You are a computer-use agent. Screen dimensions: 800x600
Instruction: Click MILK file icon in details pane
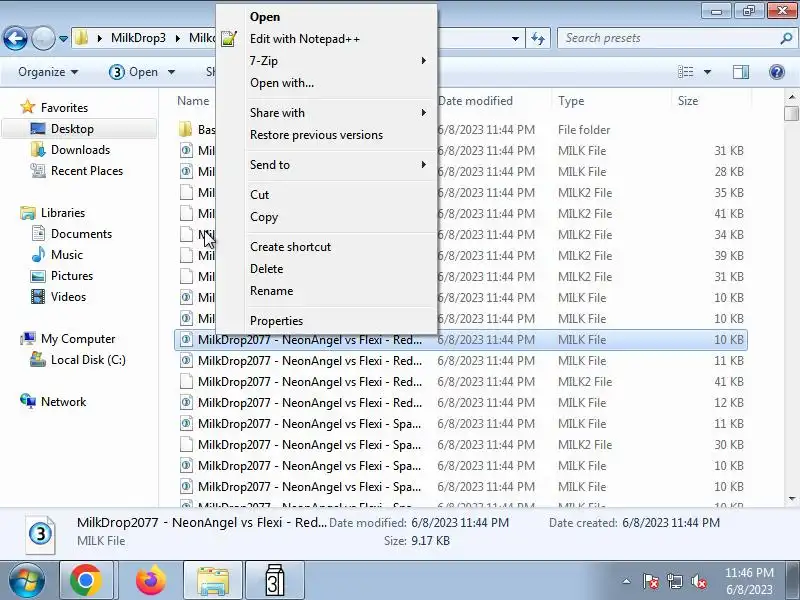click(40, 534)
